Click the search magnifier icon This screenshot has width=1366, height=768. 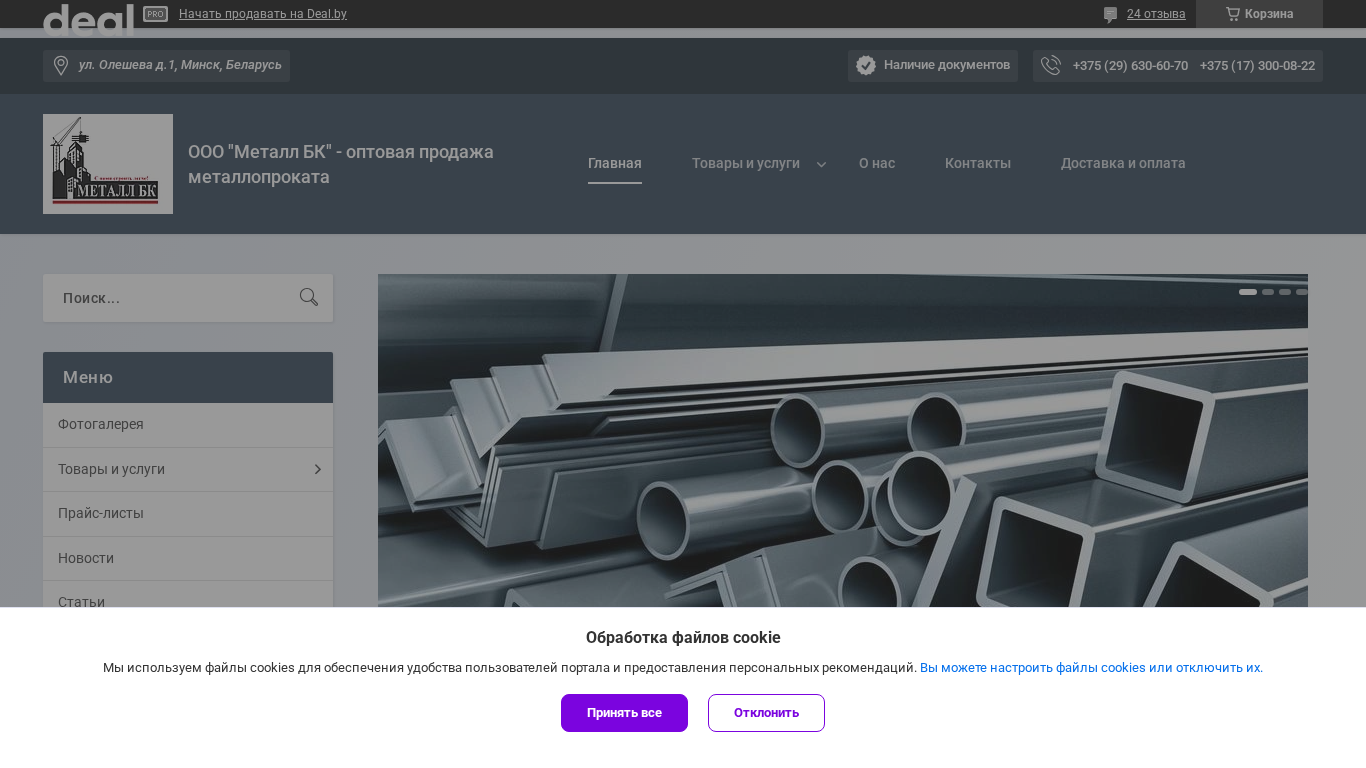tap(309, 297)
